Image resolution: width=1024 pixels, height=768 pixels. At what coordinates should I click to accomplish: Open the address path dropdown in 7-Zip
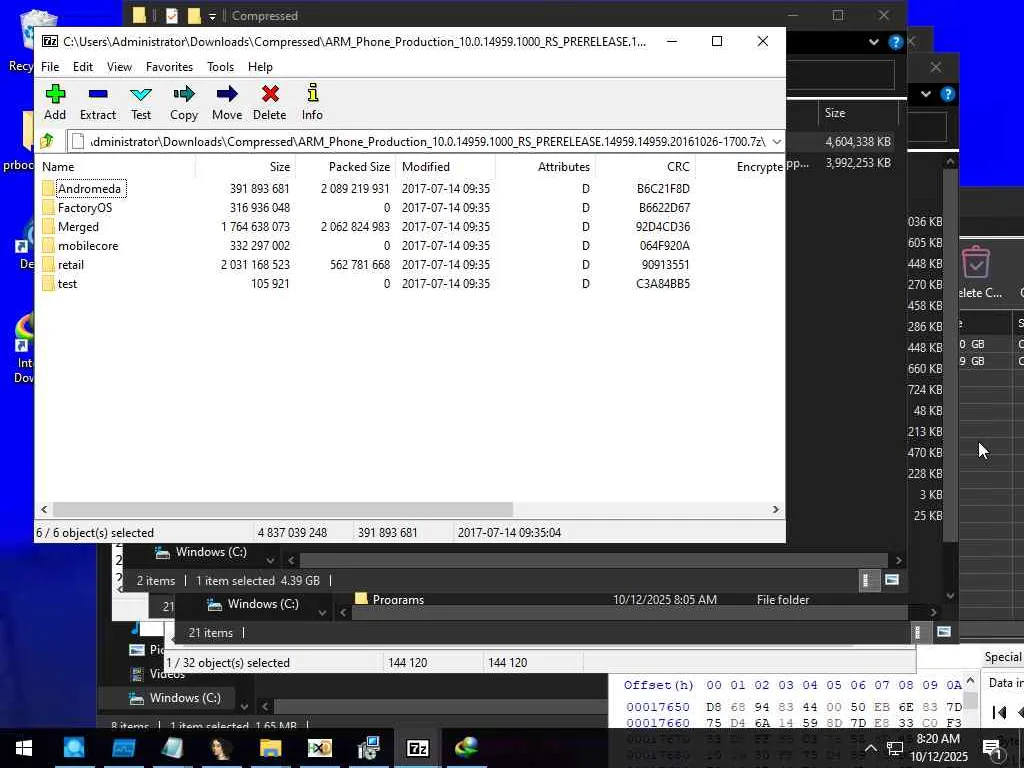pyautogui.click(x=776, y=141)
